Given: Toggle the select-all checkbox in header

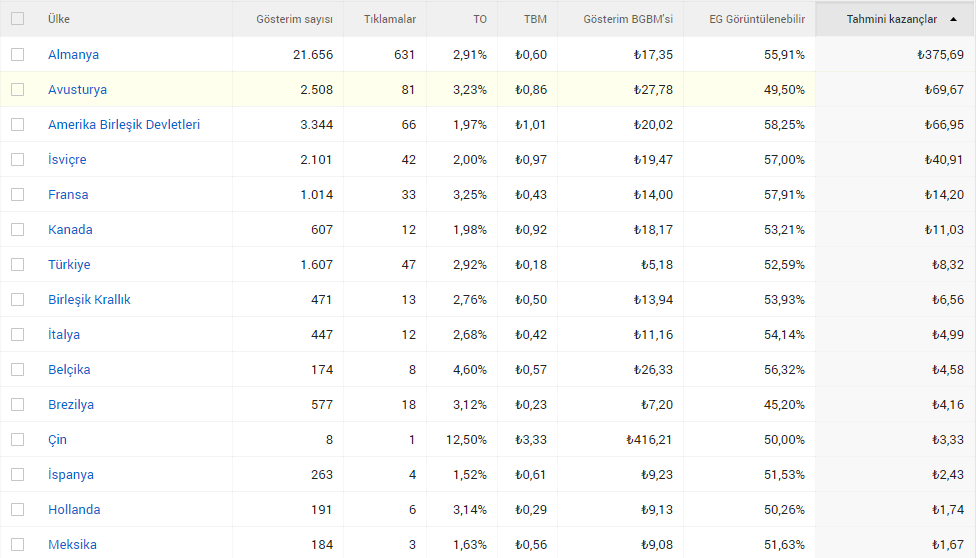Looking at the screenshot, I should coord(17,19).
